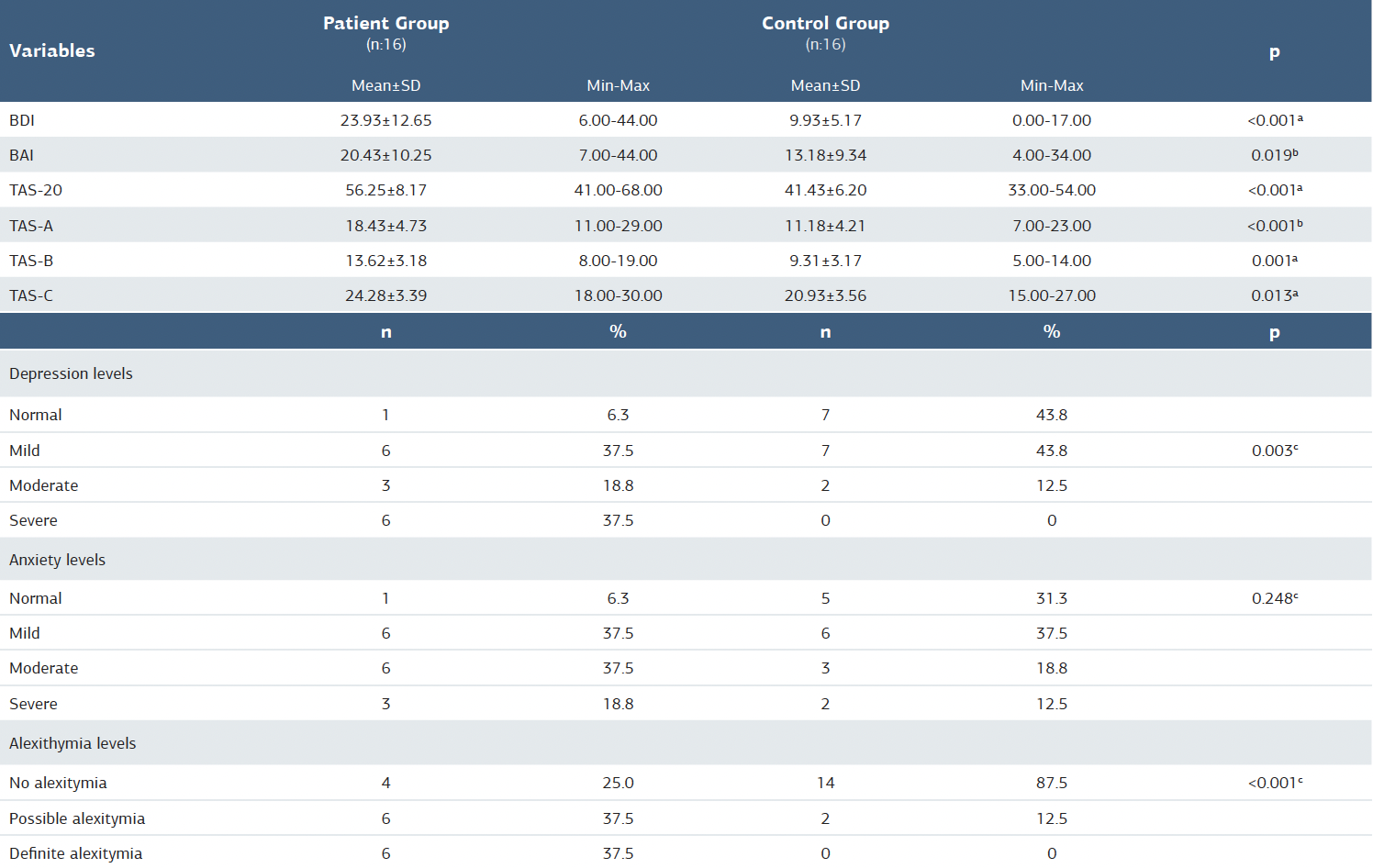Click TAS-C control mean 20.93±3.56

[825, 295]
